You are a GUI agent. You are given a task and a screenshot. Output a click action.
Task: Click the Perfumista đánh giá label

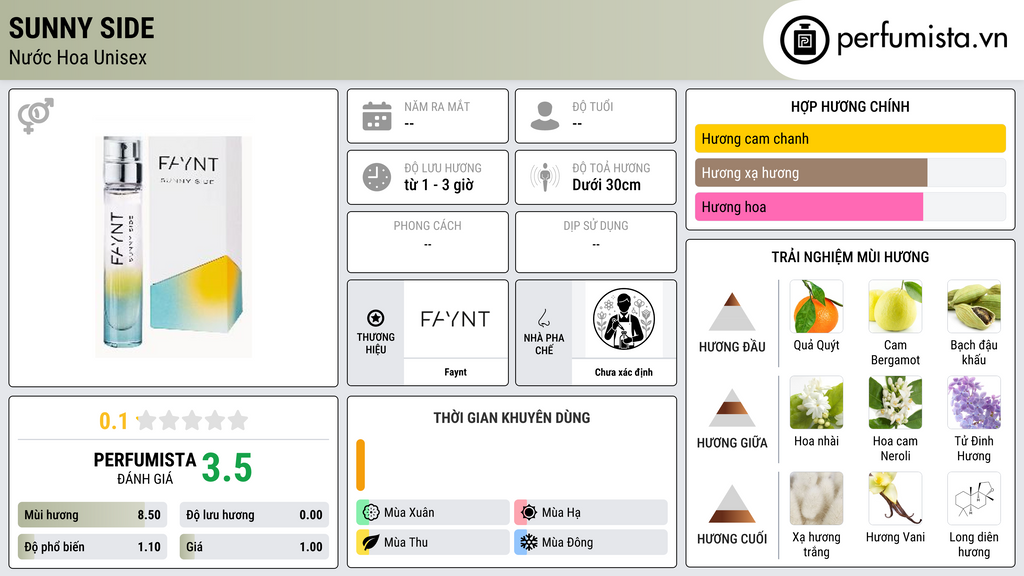pos(144,468)
